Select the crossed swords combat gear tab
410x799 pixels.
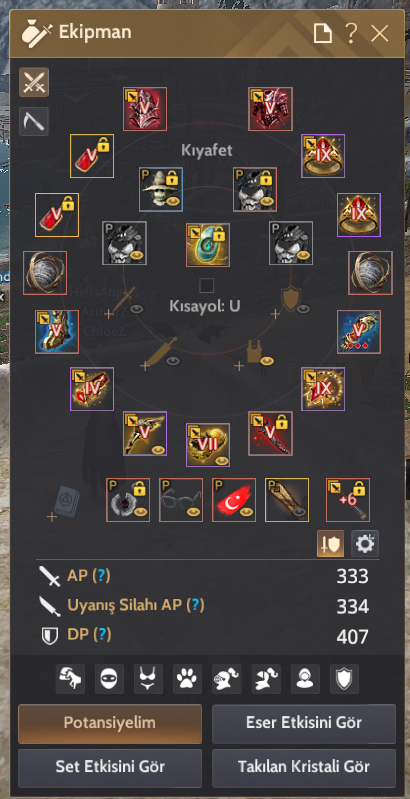point(34,82)
